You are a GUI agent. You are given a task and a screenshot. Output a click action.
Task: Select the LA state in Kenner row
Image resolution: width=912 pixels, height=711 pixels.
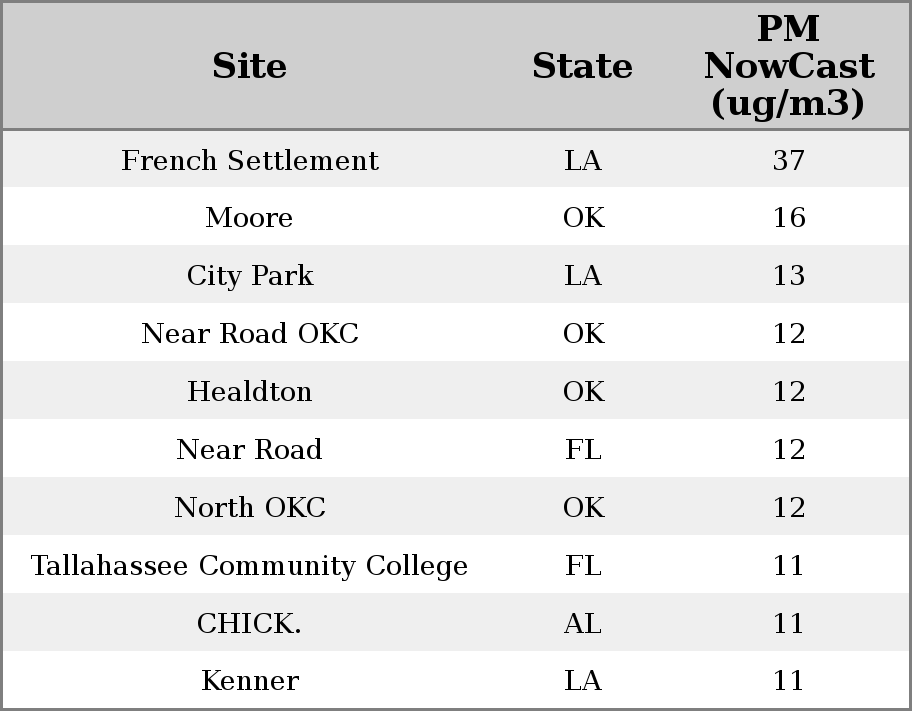tap(582, 681)
